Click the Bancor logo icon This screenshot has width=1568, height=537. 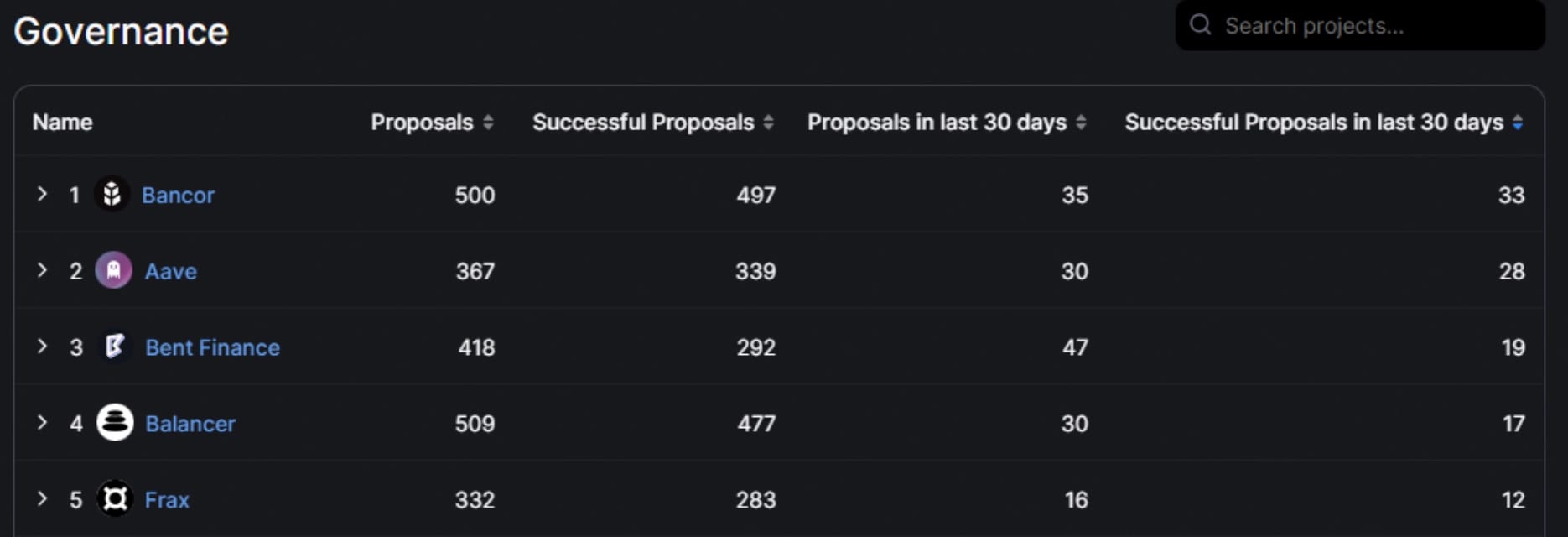pos(112,195)
